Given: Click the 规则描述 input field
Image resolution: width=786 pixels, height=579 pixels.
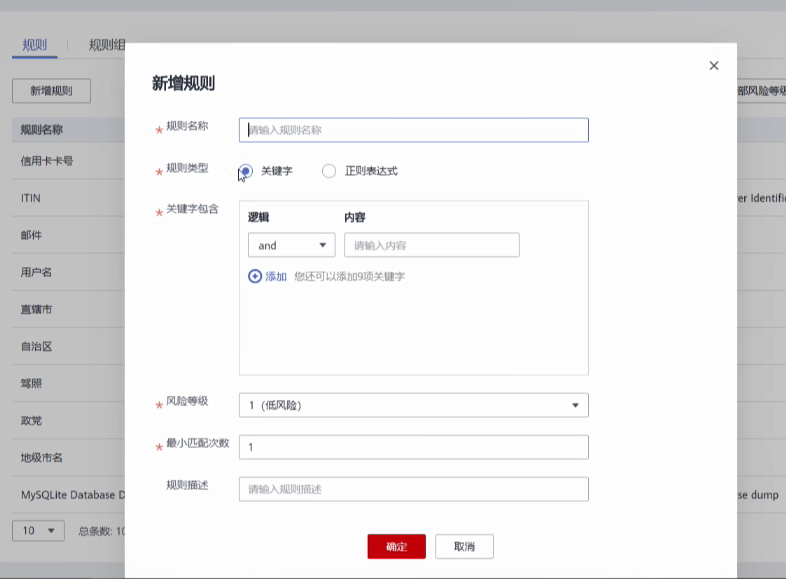Looking at the screenshot, I should (x=414, y=489).
